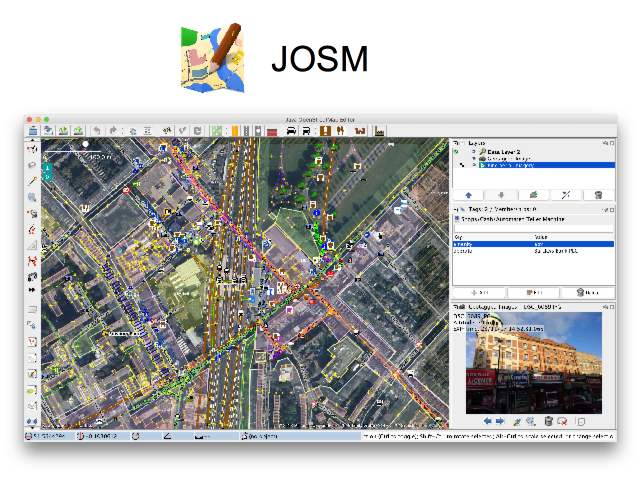Delete the selected layer
Image resolution: width=640 pixels, height=480 pixels.
(x=598, y=195)
